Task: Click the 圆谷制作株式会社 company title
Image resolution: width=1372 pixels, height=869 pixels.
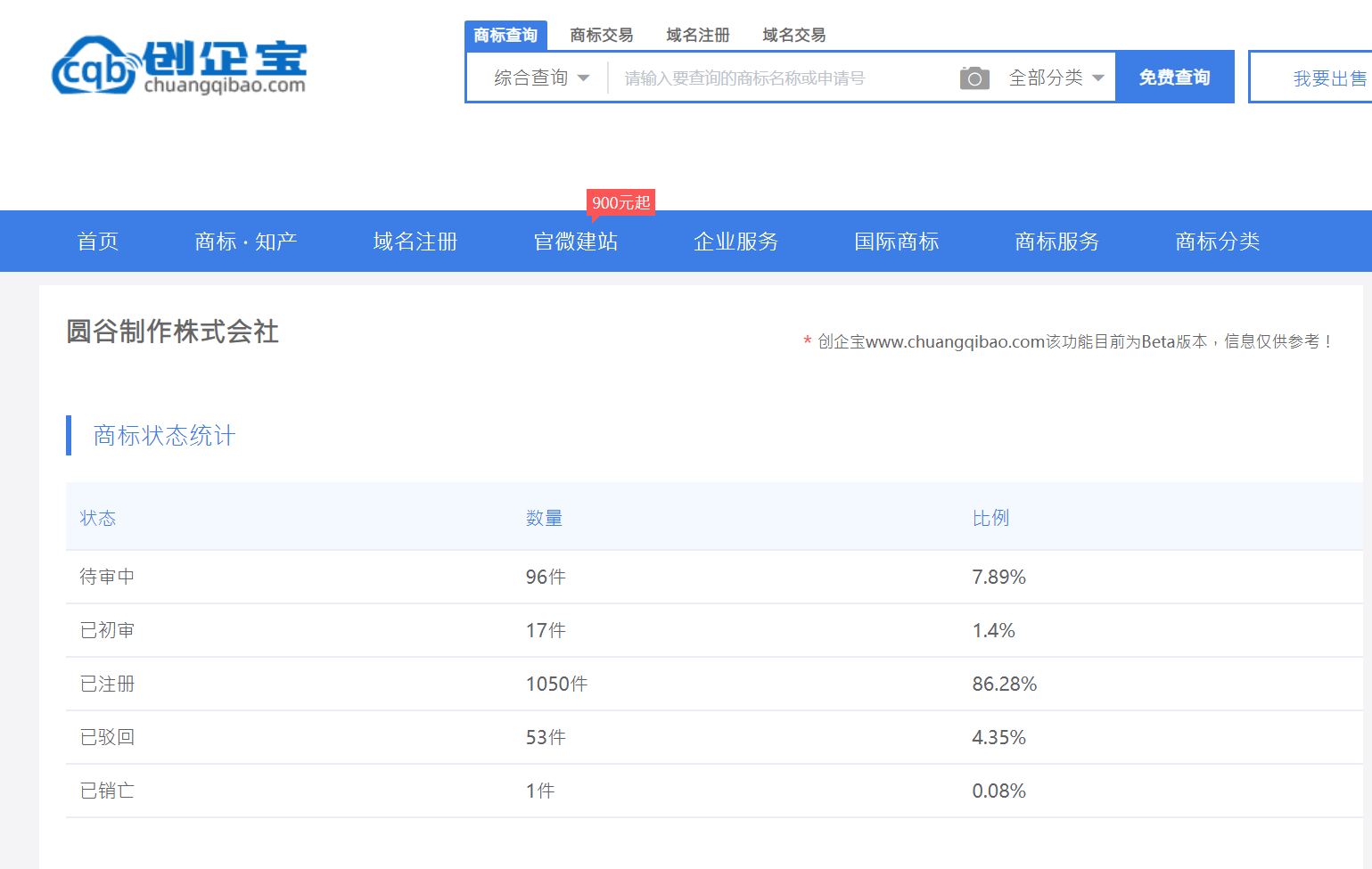Action: click(x=173, y=332)
